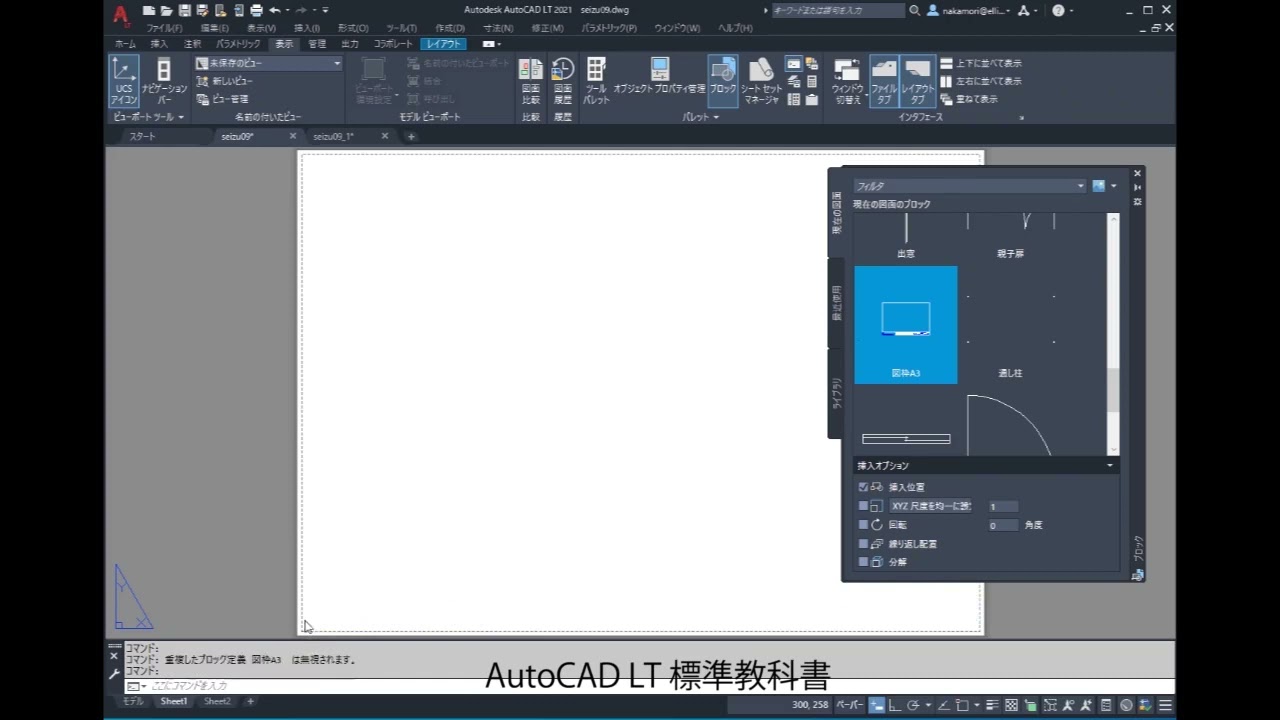Image resolution: width=1280 pixels, height=720 pixels.
Task: Switch to the seizu09_1* document tab
Action: pyautogui.click(x=334, y=136)
